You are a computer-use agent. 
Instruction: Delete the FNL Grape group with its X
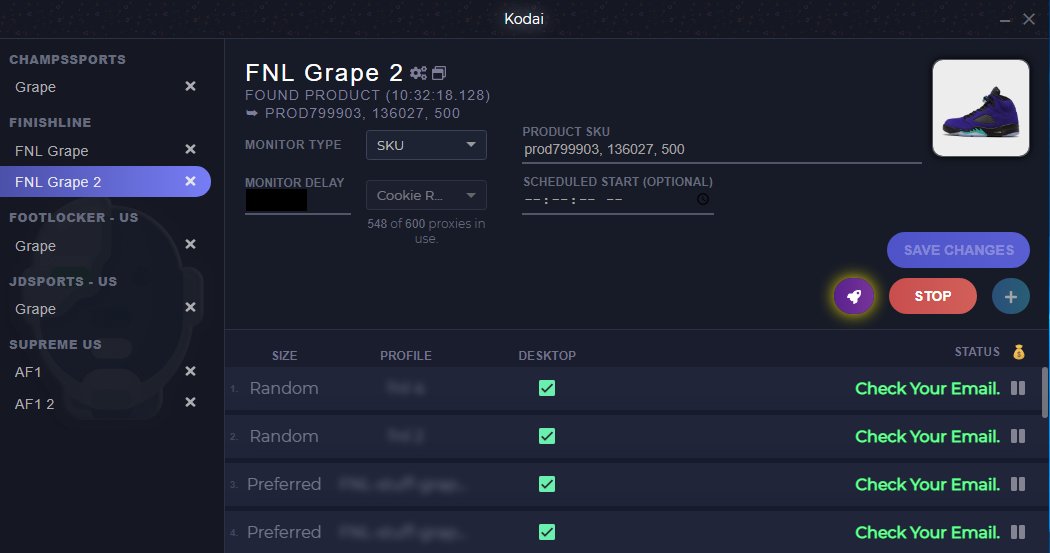tap(190, 149)
